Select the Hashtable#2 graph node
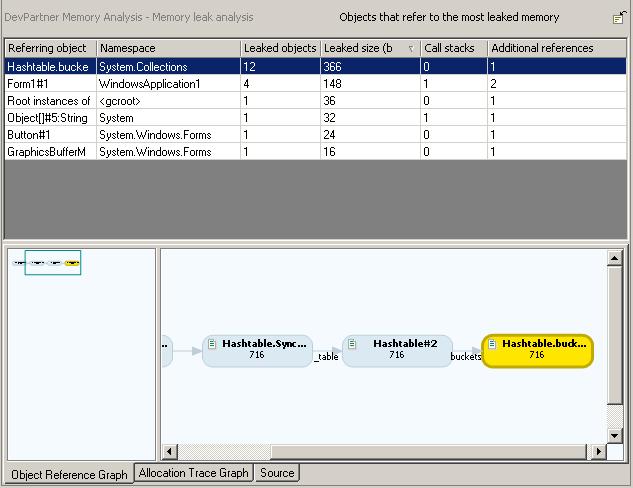633x488 pixels. 396,350
